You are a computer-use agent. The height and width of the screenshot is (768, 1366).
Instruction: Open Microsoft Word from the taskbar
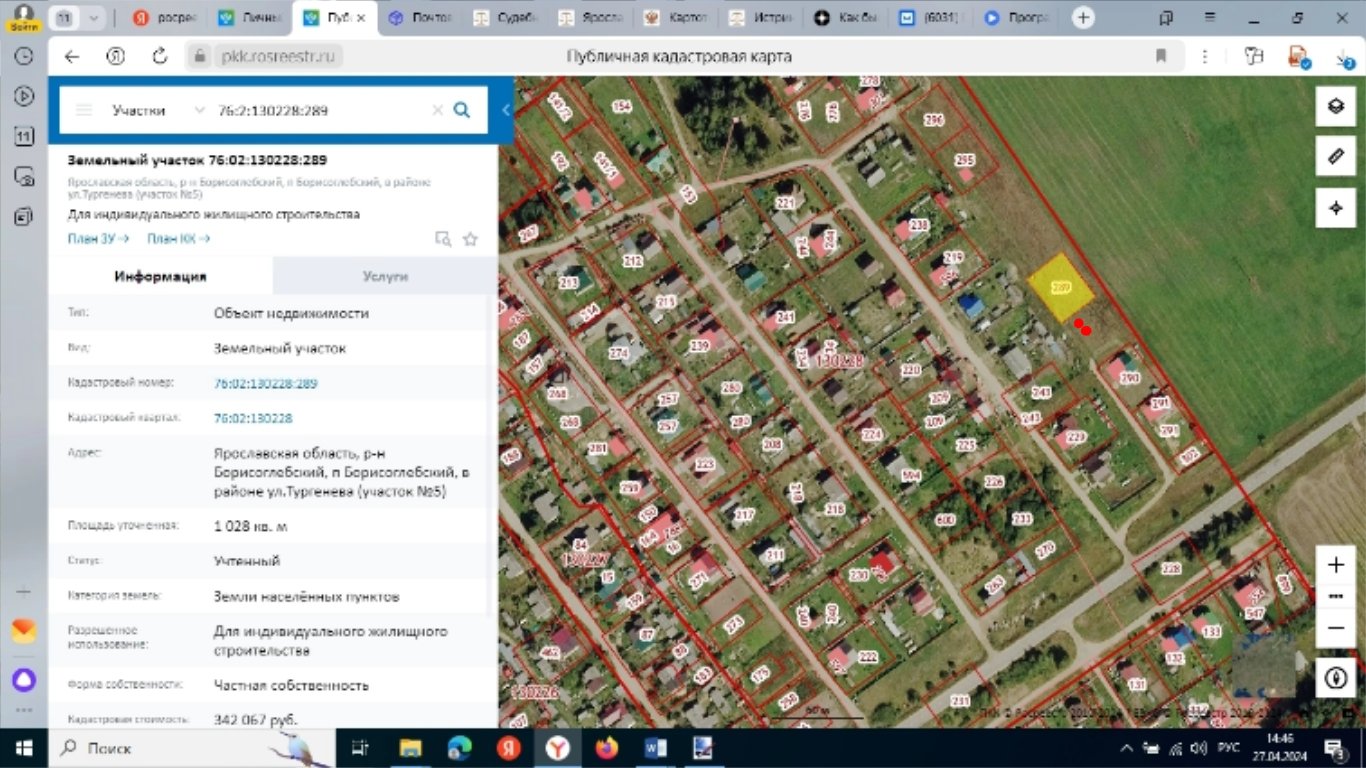[655, 747]
